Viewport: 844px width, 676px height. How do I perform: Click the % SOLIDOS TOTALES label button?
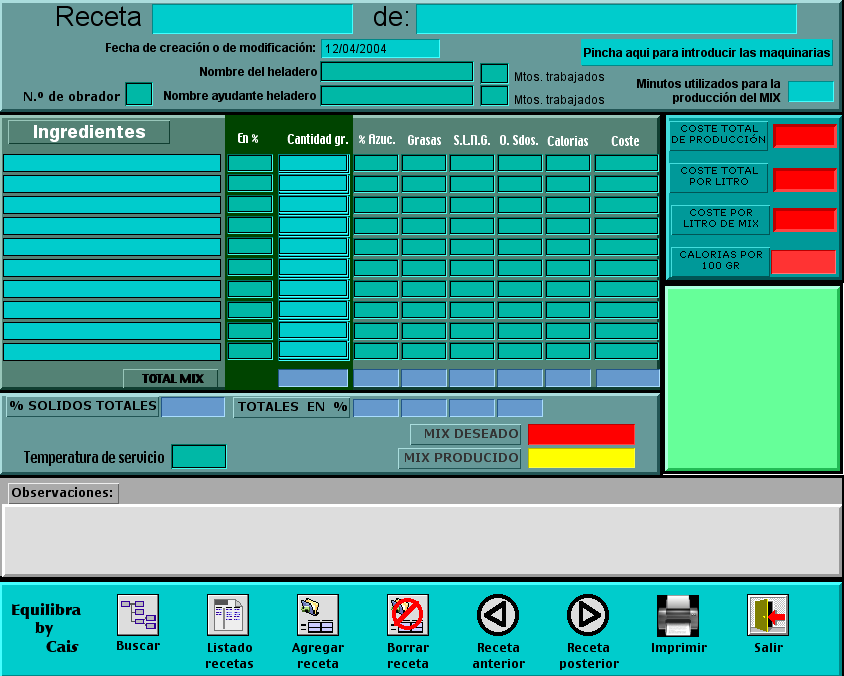[x=83, y=406]
